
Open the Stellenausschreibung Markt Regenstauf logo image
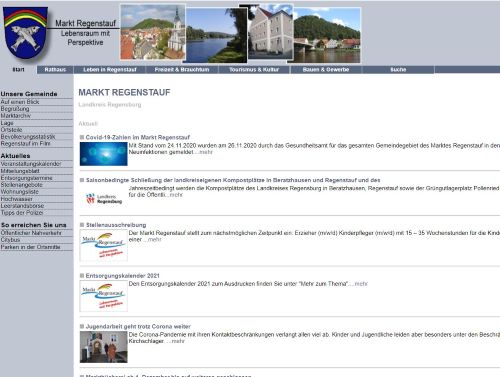tap(104, 245)
